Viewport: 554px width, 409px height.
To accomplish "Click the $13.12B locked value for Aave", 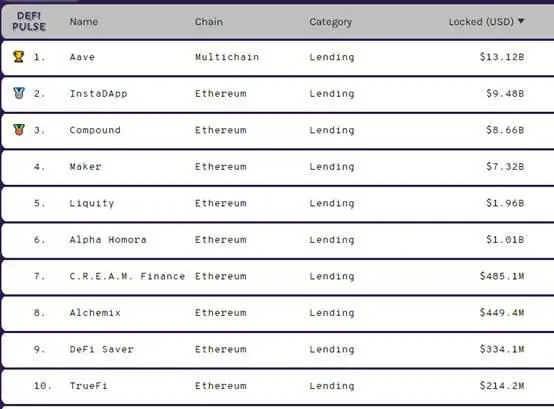I will coord(502,57).
